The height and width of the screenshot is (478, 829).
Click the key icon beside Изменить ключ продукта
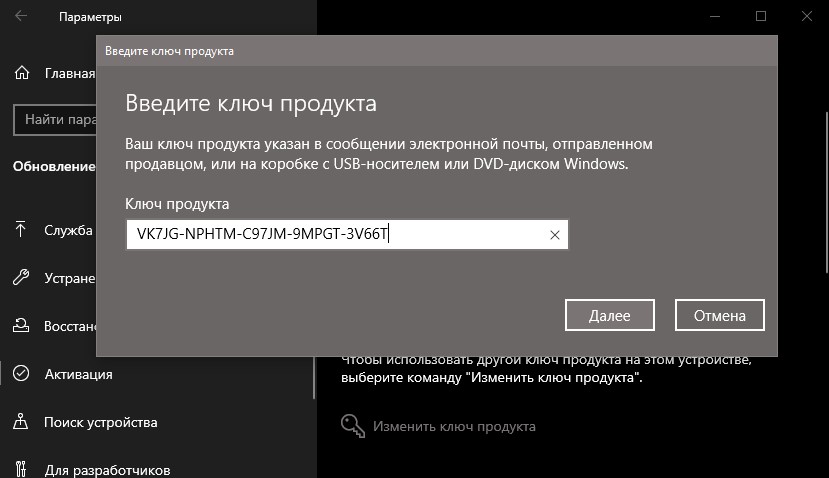click(x=353, y=426)
